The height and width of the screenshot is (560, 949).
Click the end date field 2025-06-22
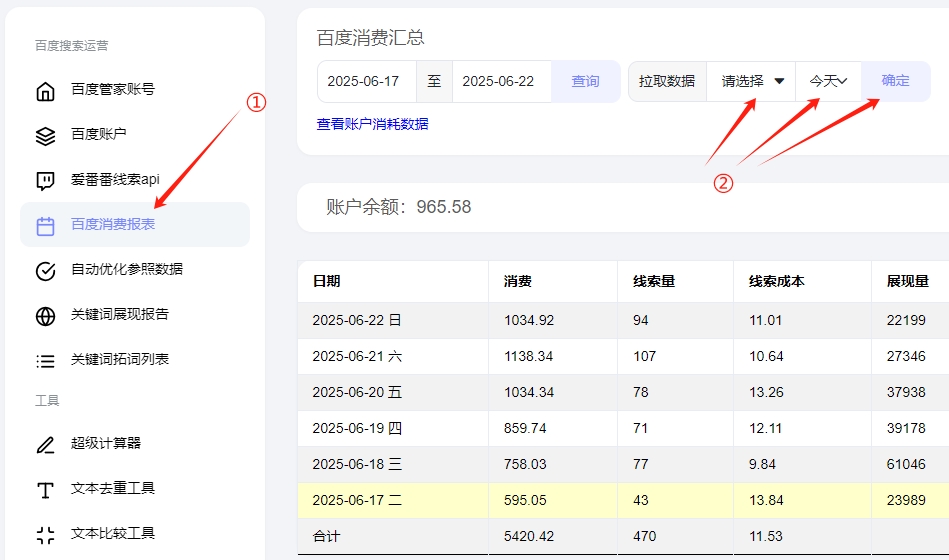tap(502, 81)
